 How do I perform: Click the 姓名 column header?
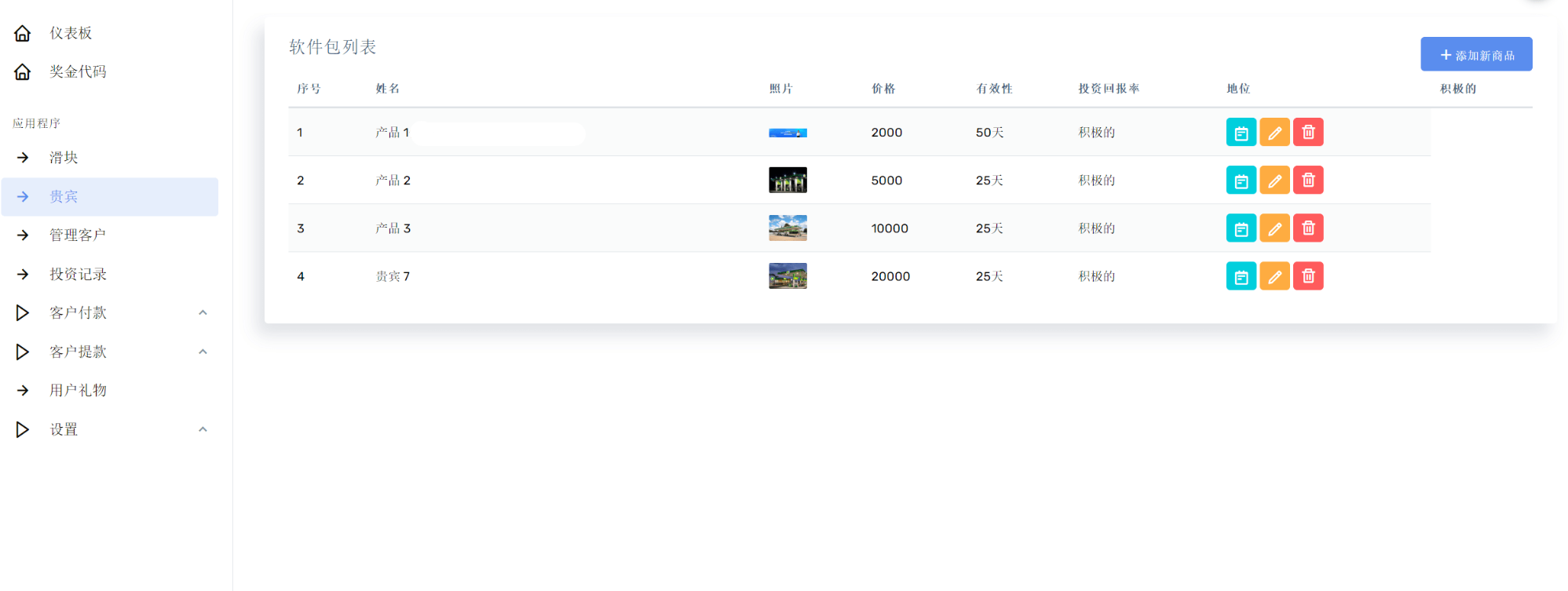[388, 89]
